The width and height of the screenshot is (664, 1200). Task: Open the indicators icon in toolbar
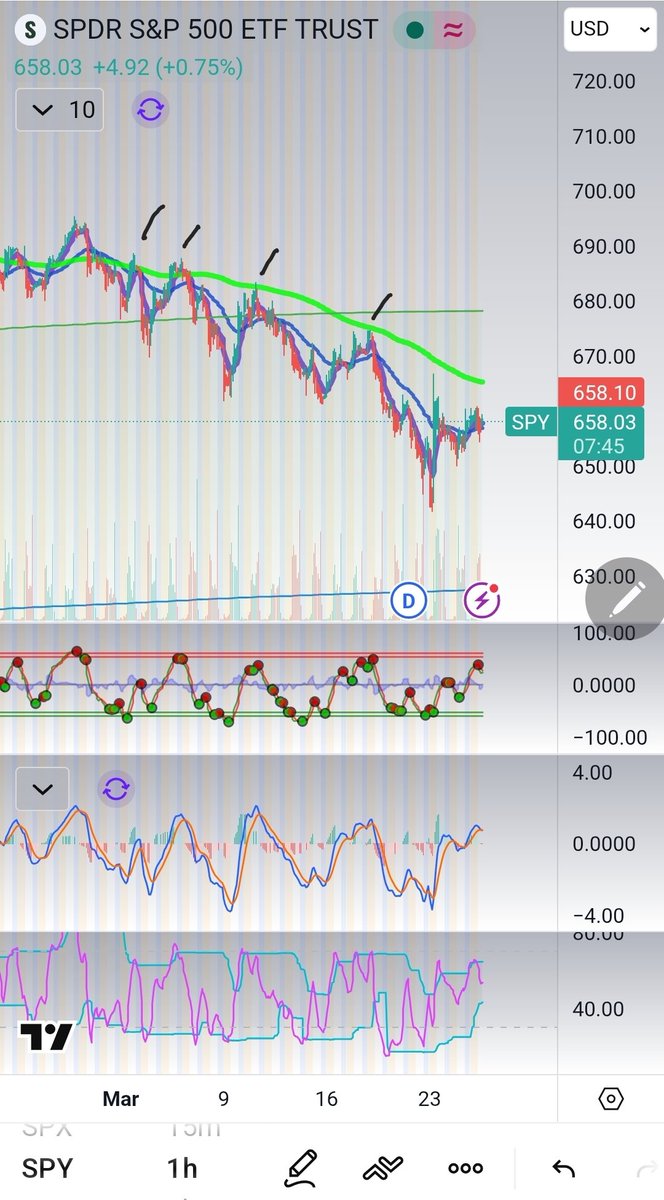tap(382, 1167)
